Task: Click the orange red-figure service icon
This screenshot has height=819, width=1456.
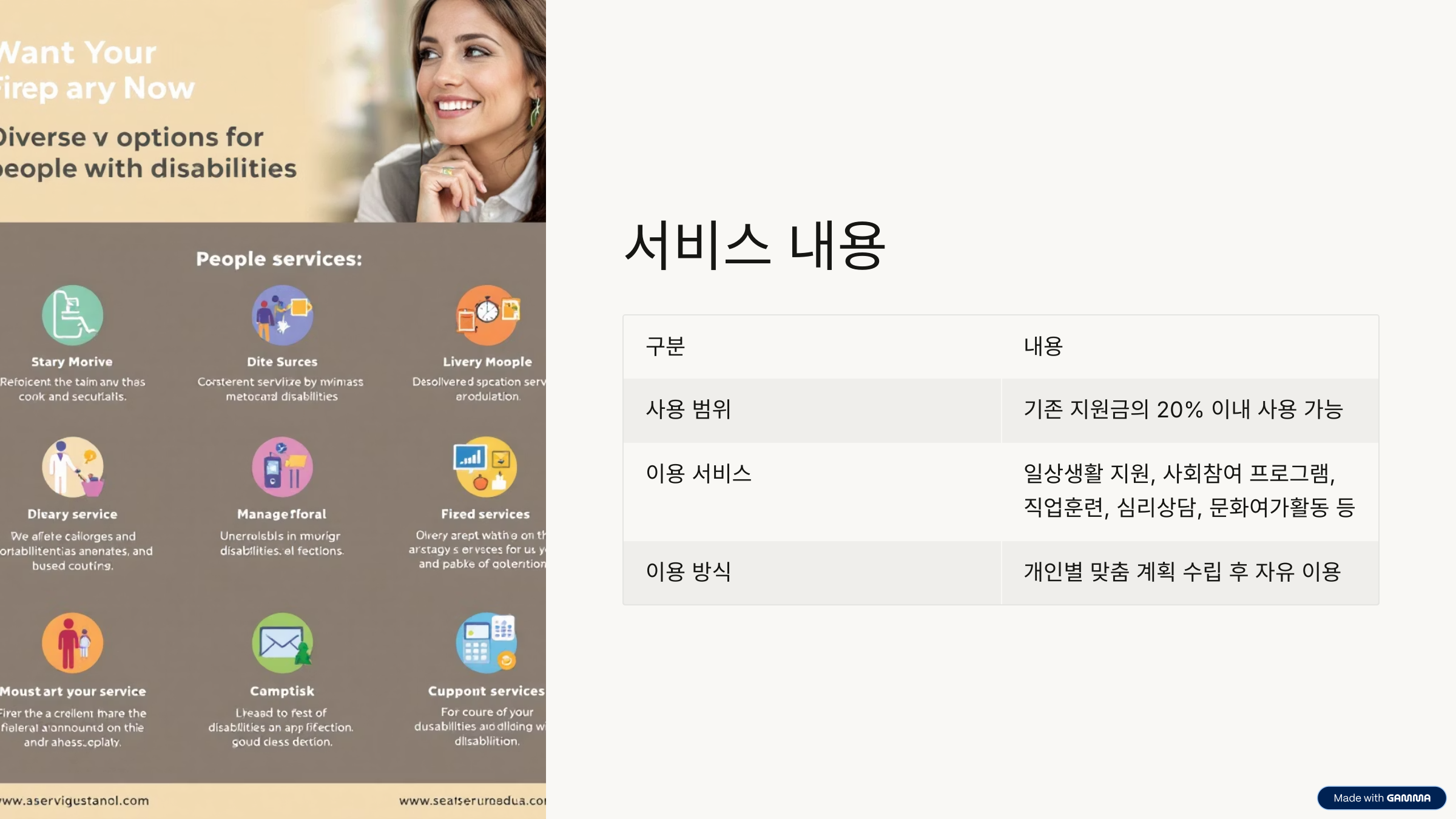Action: [72, 643]
